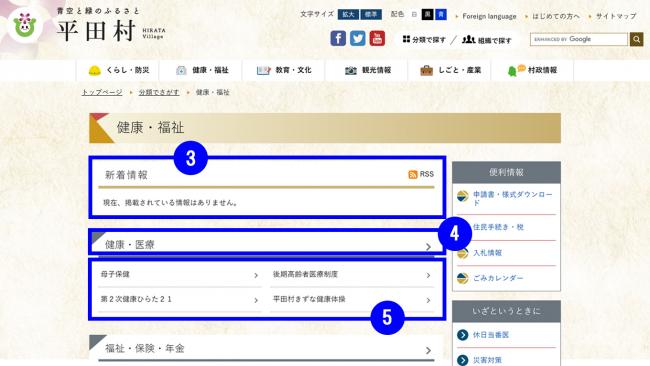The width and height of the screenshot is (650, 366).
Task: Open the 福祉・保険・年金 heading link
Action: (x=145, y=349)
